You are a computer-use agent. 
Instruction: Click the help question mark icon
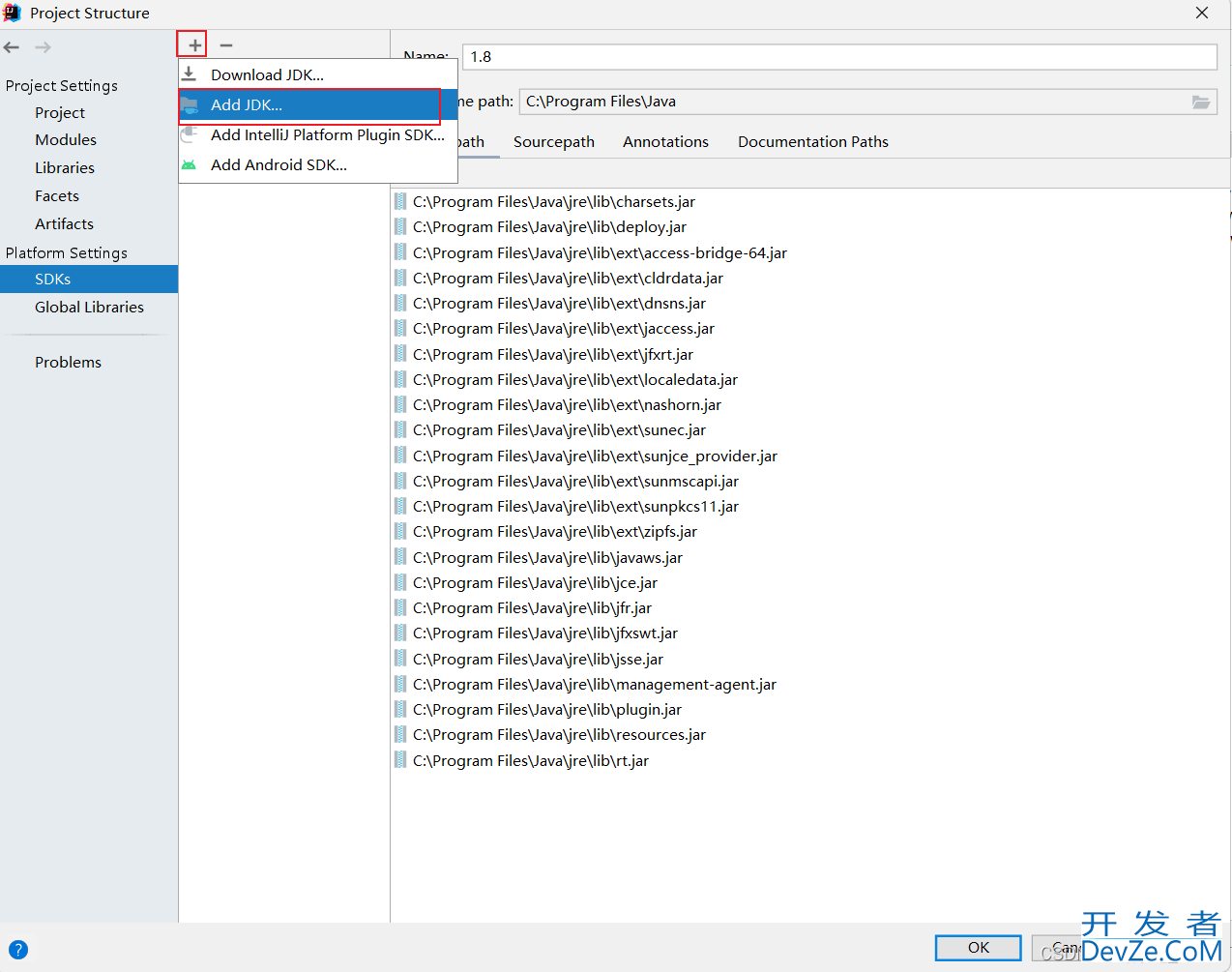point(18,950)
